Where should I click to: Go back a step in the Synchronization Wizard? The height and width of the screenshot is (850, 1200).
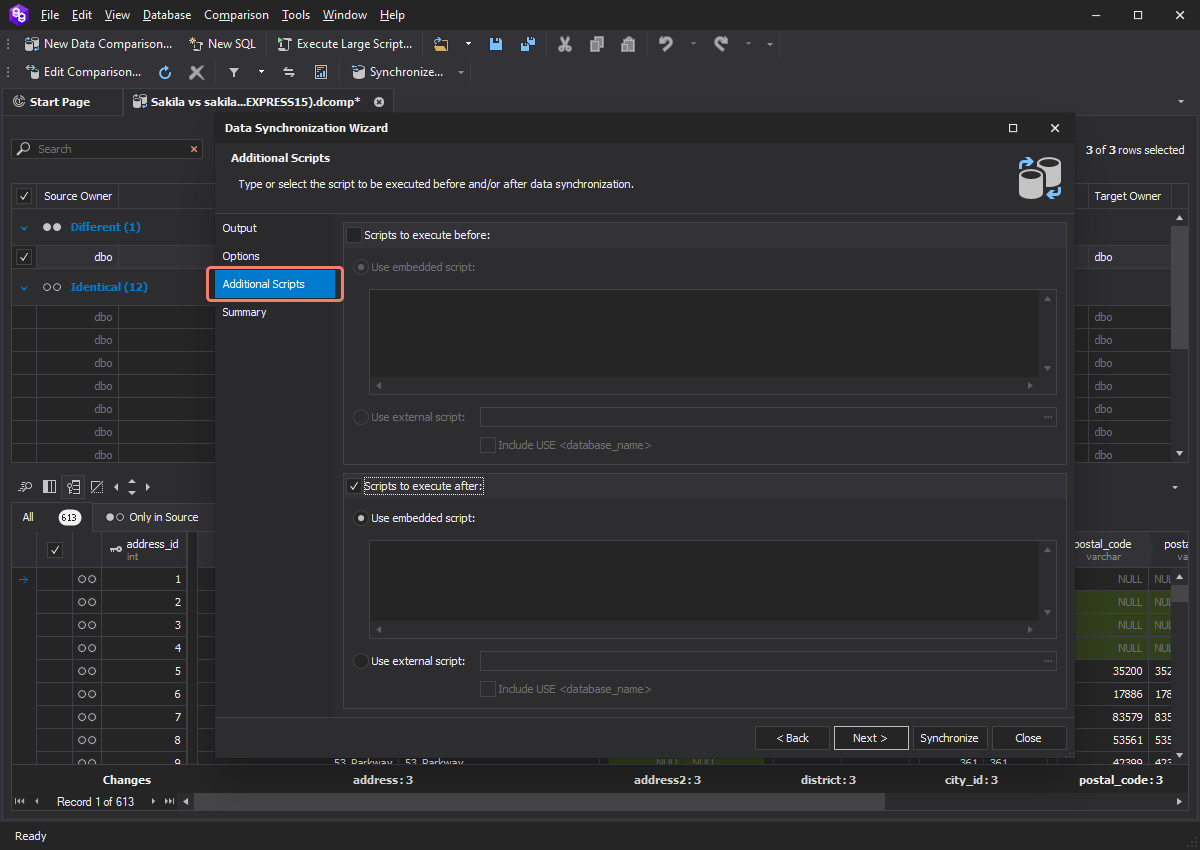791,738
